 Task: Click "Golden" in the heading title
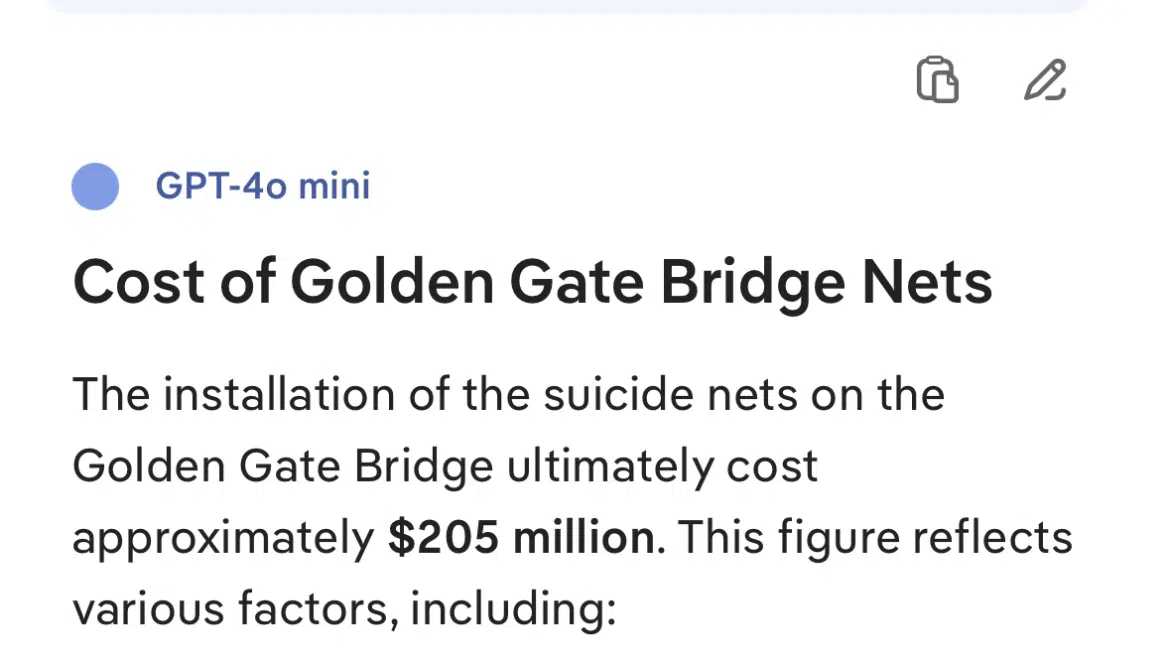[x=392, y=282]
